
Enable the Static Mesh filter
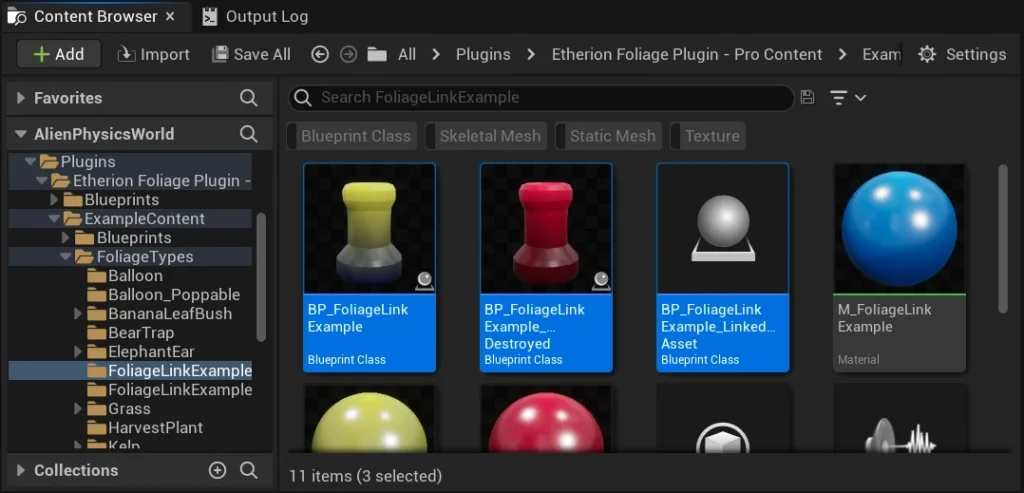(612, 136)
